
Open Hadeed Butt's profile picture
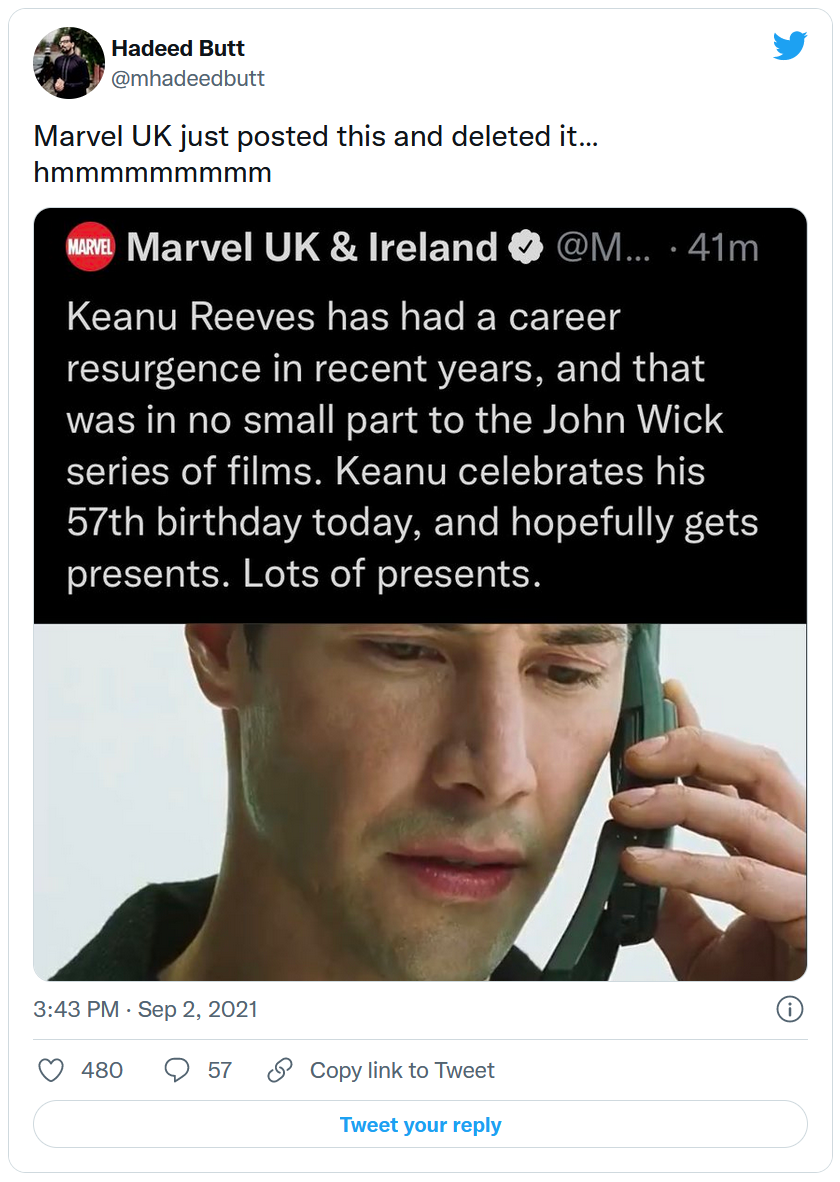click(x=69, y=63)
